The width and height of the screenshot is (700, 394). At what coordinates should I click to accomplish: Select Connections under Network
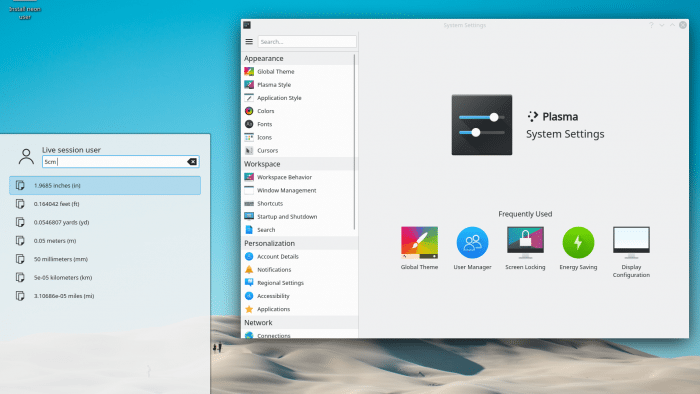click(299, 335)
